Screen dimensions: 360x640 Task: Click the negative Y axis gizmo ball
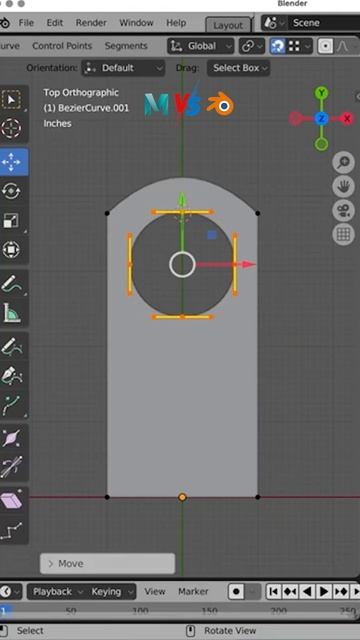pos(322,144)
